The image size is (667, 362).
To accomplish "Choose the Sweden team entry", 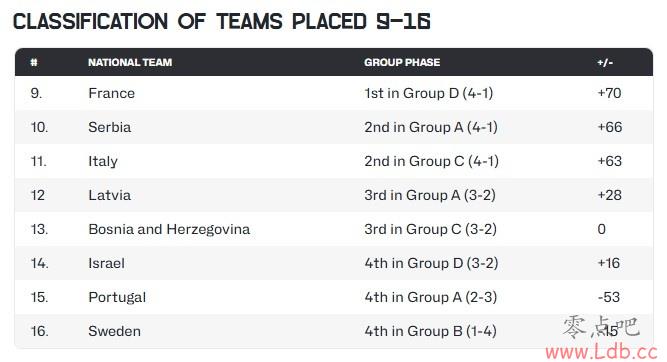I will pos(114,331).
